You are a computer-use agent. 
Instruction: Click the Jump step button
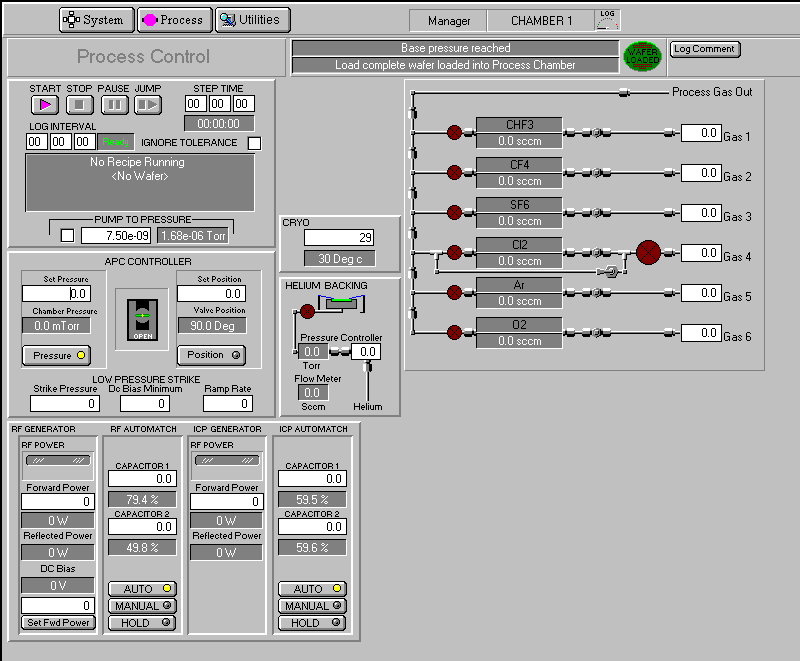[x=148, y=104]
